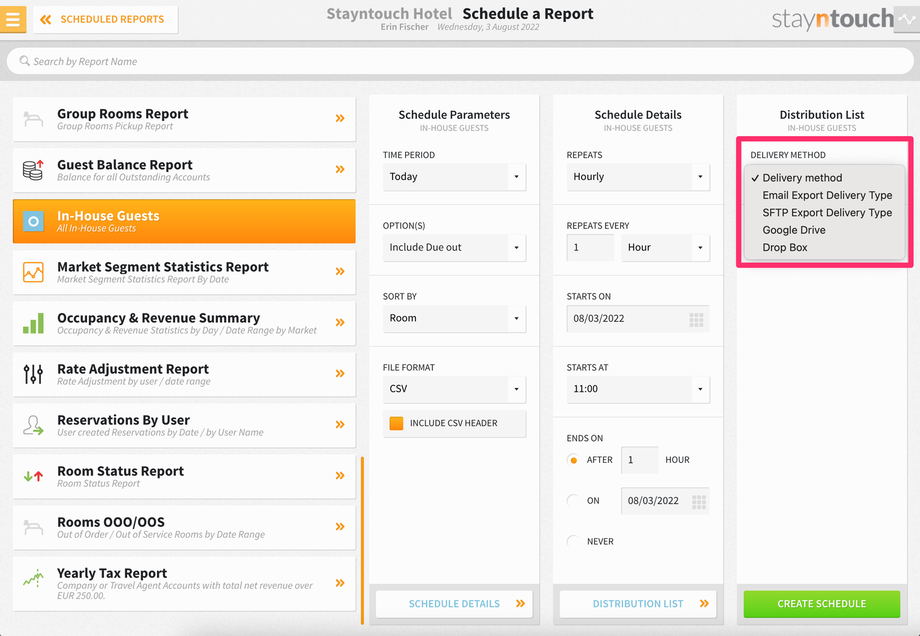Click chevron arrows on Rooms OOO/OOS
The height and width of the screenshot is (636, 920).
(340, 527)
